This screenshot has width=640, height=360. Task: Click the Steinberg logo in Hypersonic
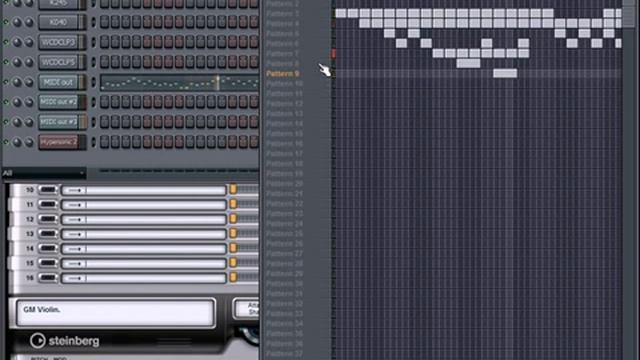pyautogui.click(x=64, y=341)
